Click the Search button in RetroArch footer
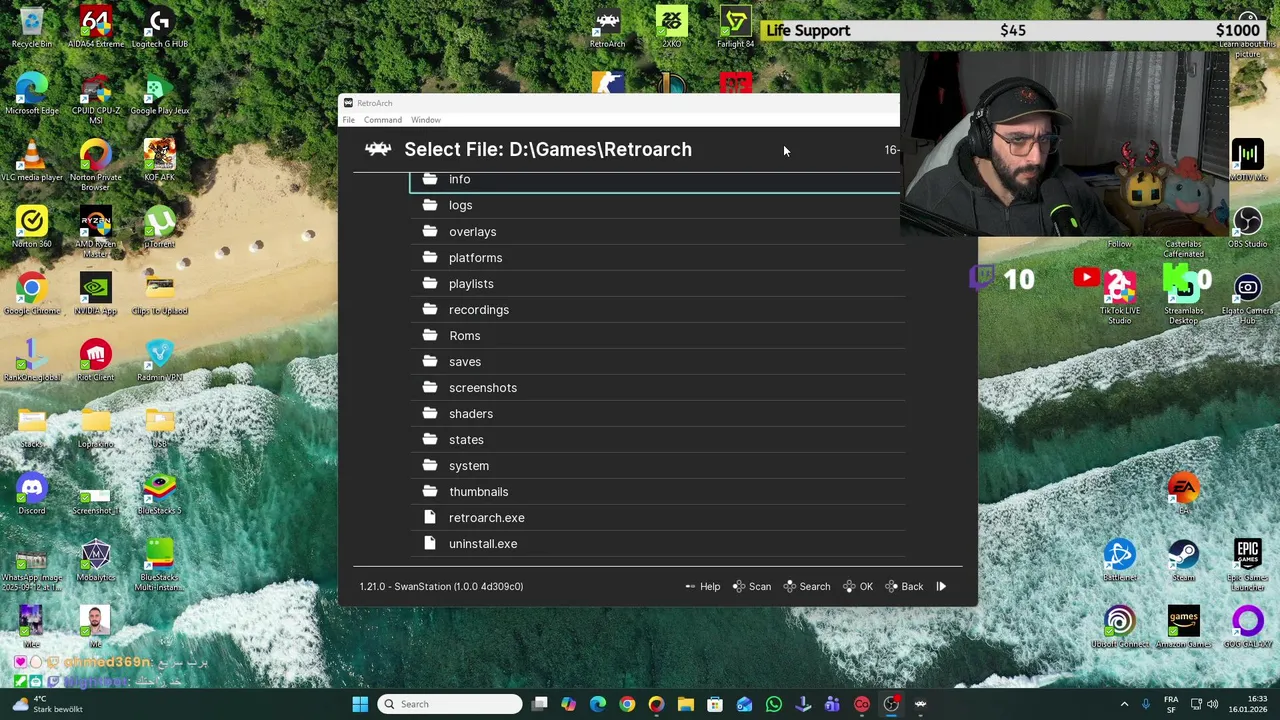The image size is (1280, 720). (x=806, y=586)
